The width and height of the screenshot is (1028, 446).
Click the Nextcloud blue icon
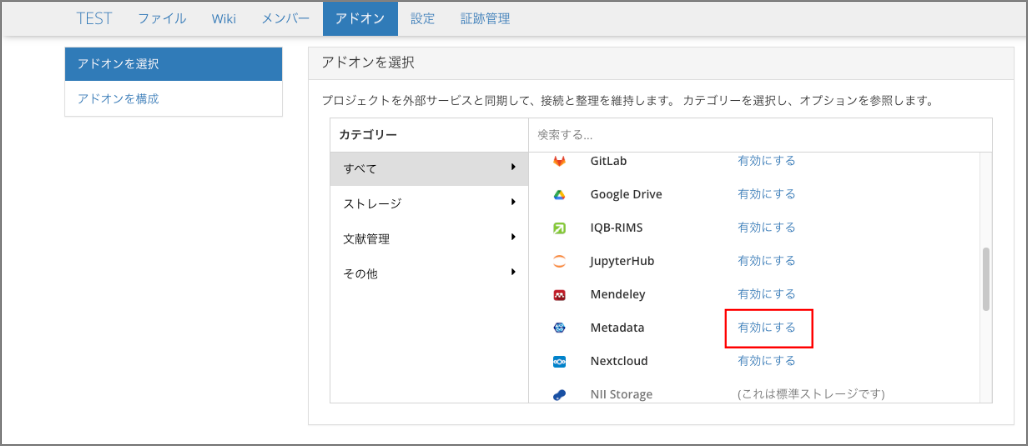tap(560, 361)
